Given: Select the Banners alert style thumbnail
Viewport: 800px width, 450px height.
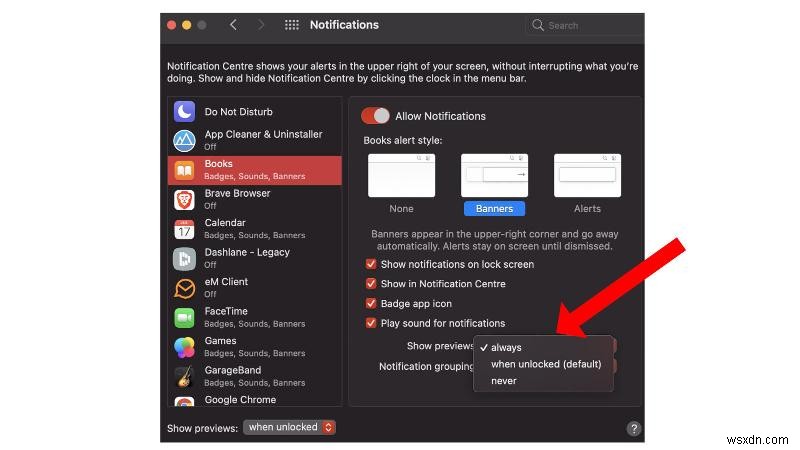Looking at the screenshot, I should pyautogui.click(x=494, y=176).
